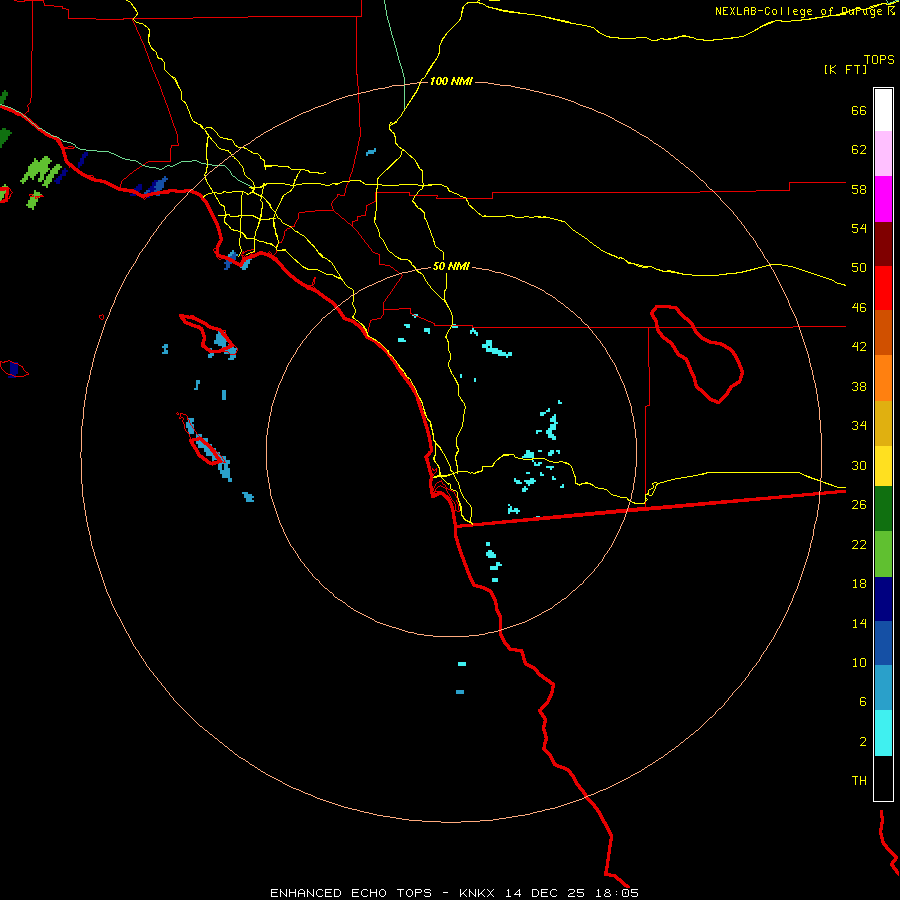Select the light blue legend color band
The image size is (900, 900).
pos(883,688)
